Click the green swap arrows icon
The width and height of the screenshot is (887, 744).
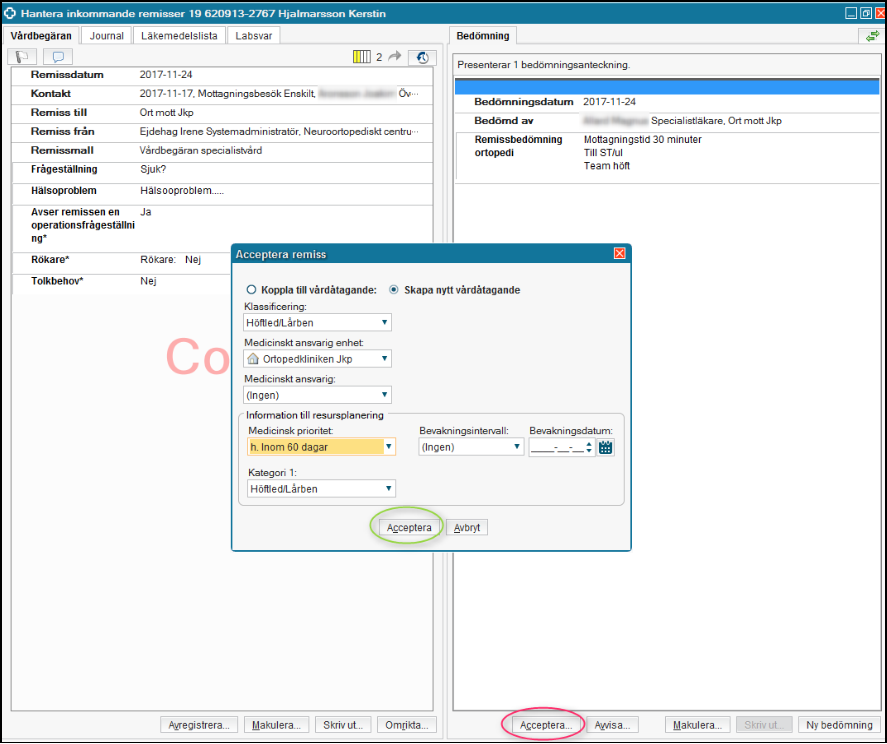(x=870, y=36)
